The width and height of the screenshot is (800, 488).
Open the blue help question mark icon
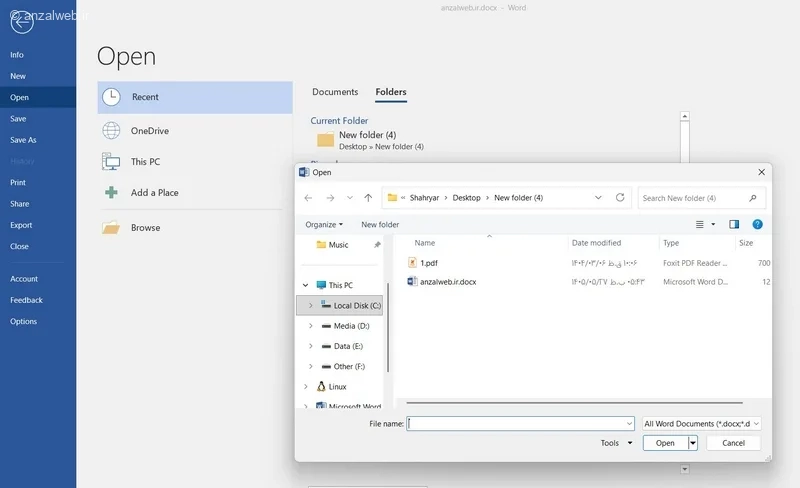coord(758,225)
